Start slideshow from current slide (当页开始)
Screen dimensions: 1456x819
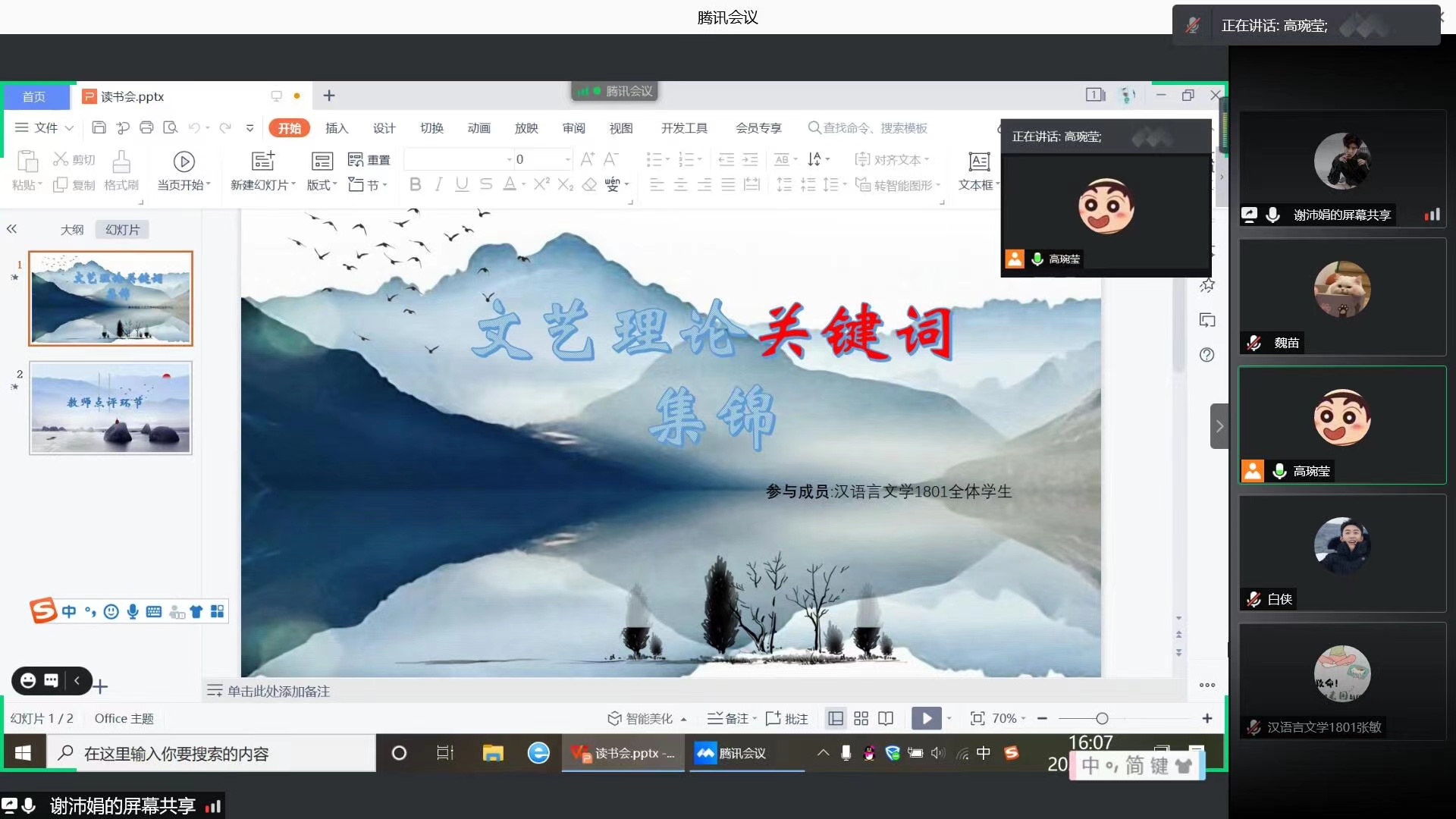pyautogui.click(x=184, y=162)
